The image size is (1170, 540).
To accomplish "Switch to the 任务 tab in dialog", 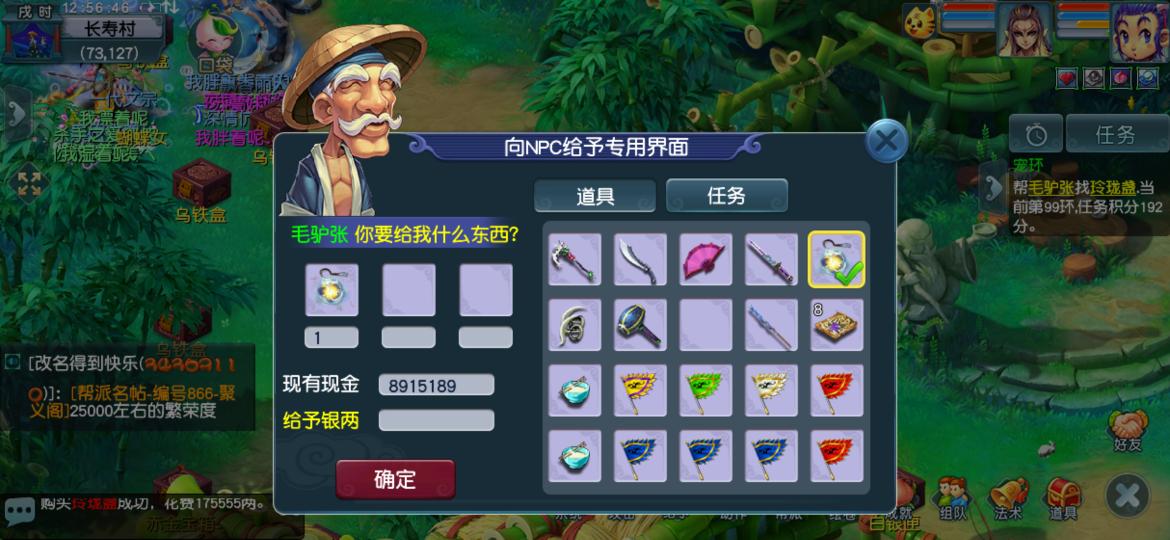I will coord(726,195).
